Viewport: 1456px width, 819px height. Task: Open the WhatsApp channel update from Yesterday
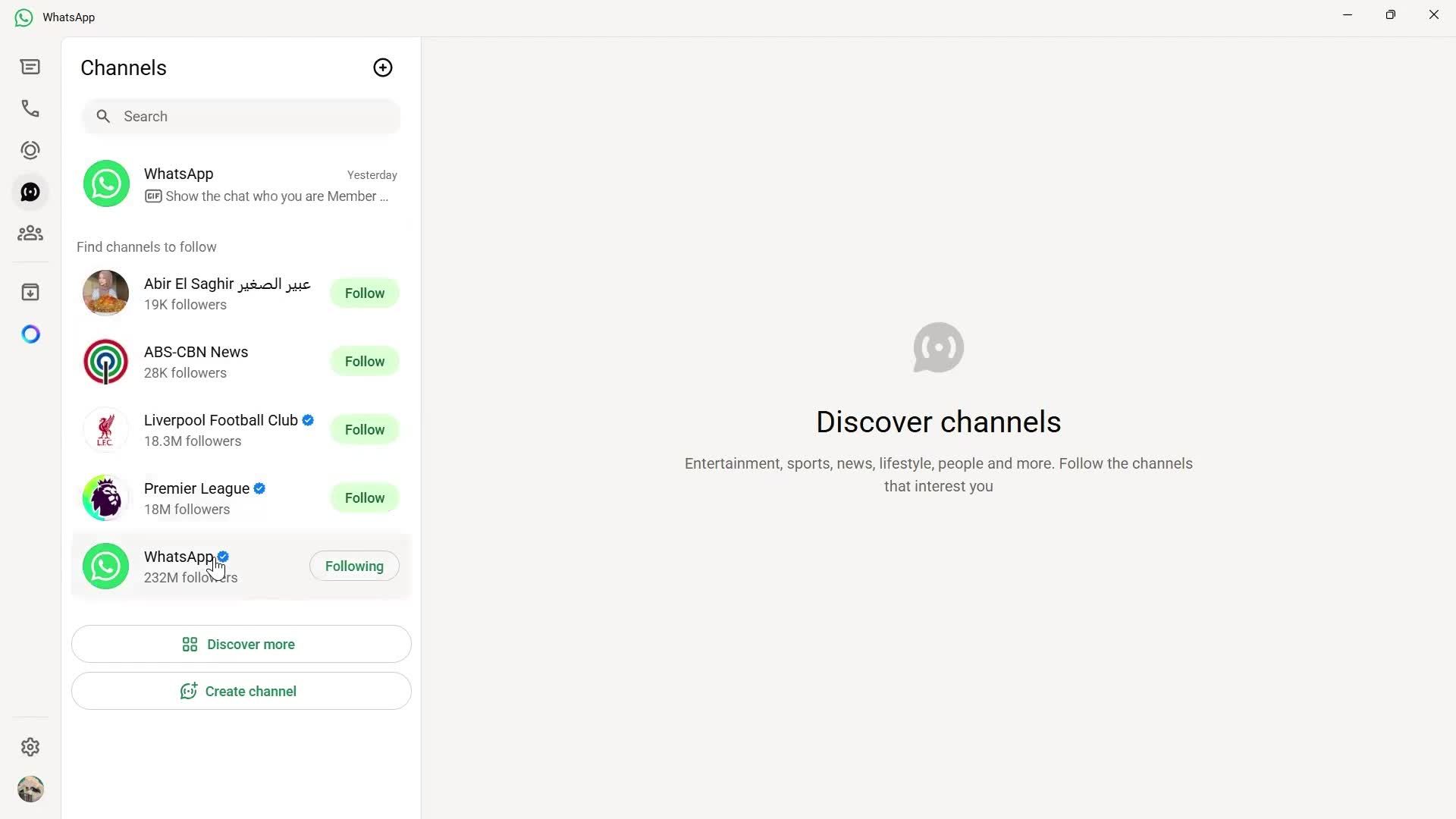click(240, 184)
